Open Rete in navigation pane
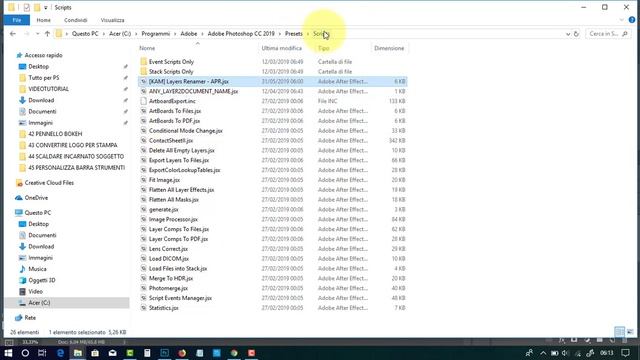The height and width of the screenshot is (360, 640). [x=30, y=318]
